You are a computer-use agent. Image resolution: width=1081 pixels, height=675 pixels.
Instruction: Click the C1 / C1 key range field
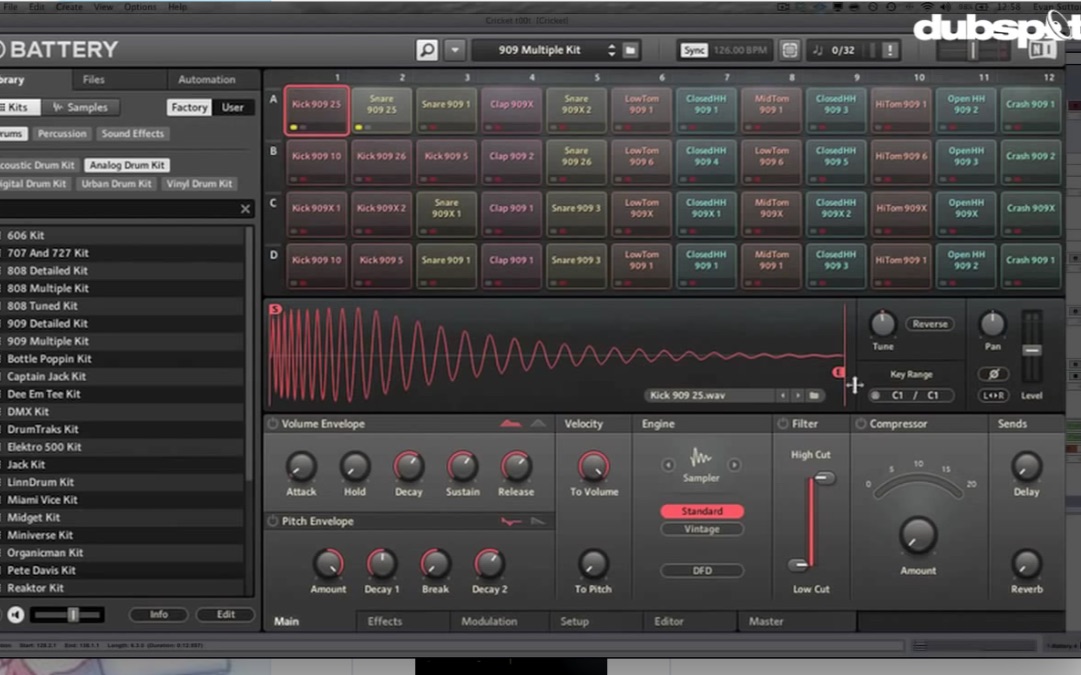tap(911, 396)
